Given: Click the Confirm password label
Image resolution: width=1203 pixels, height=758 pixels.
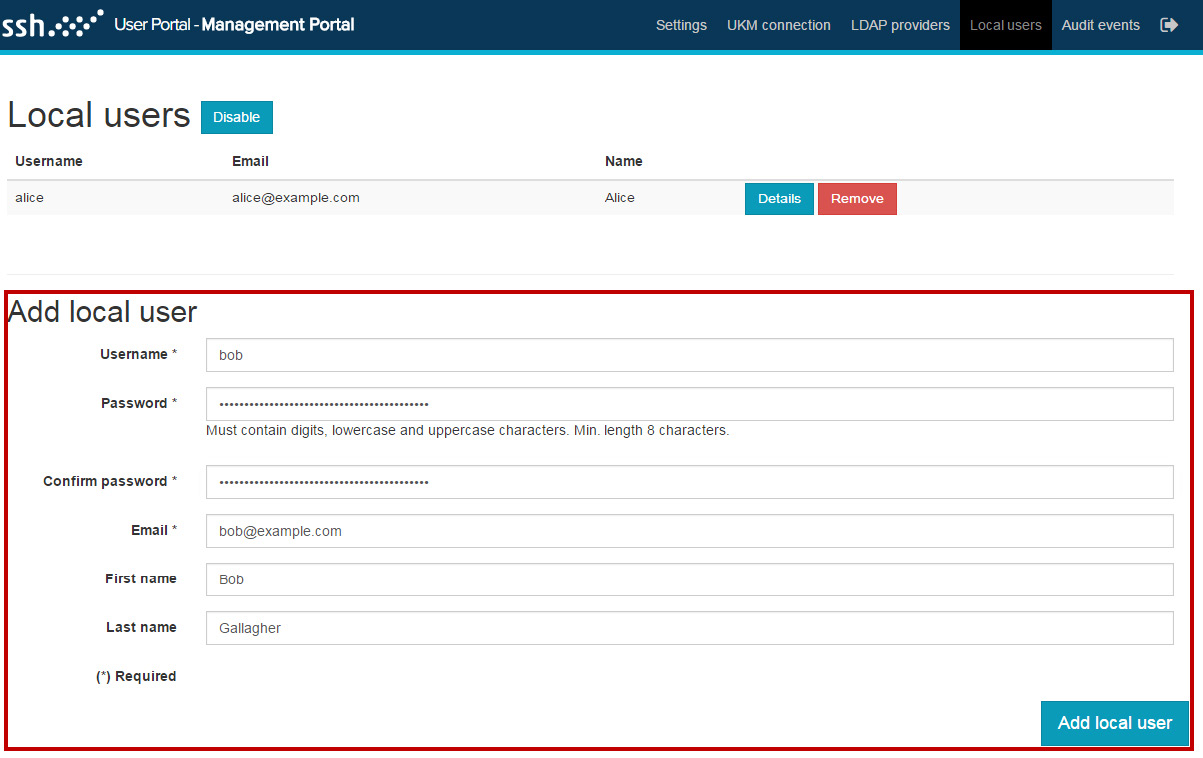Looking at the screenshot, I should tap(110, 481).
